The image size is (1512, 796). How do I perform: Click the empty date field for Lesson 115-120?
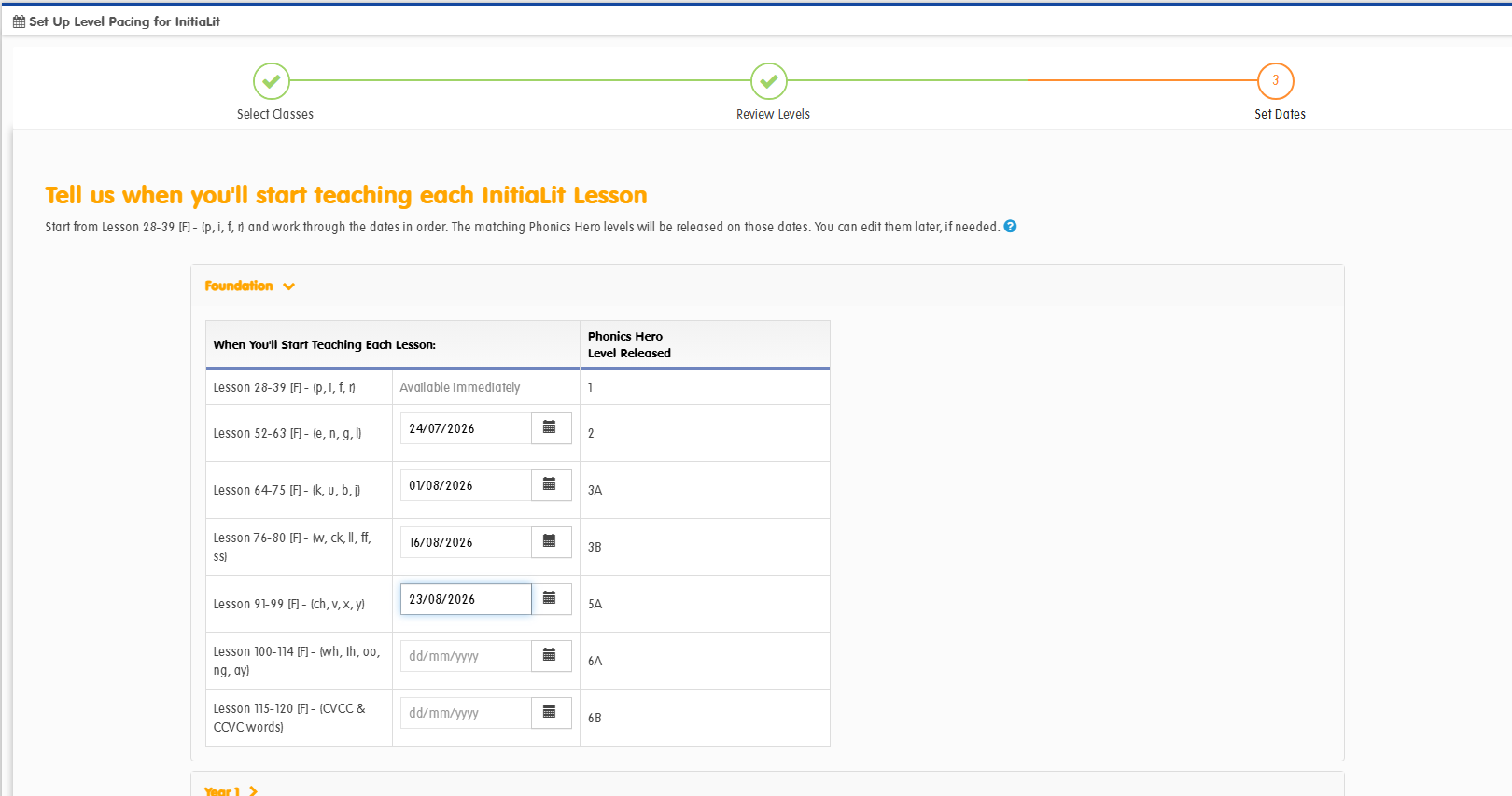(x=466, y=713)
